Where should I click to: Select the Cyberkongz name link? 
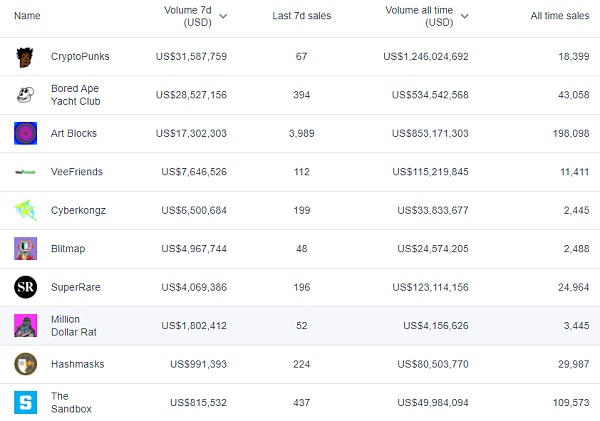(x=78, y=210)
